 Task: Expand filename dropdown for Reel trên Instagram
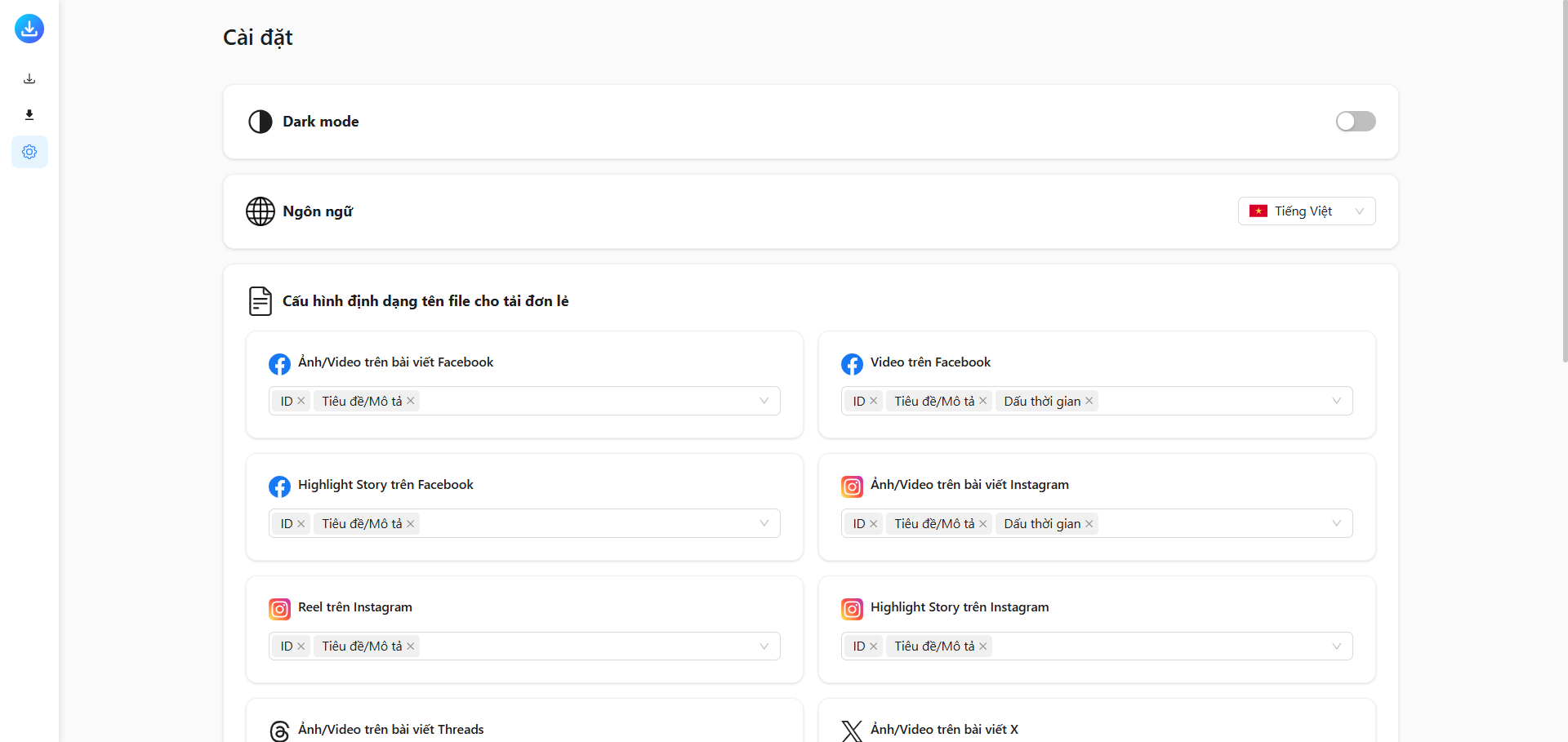(764, 646)
